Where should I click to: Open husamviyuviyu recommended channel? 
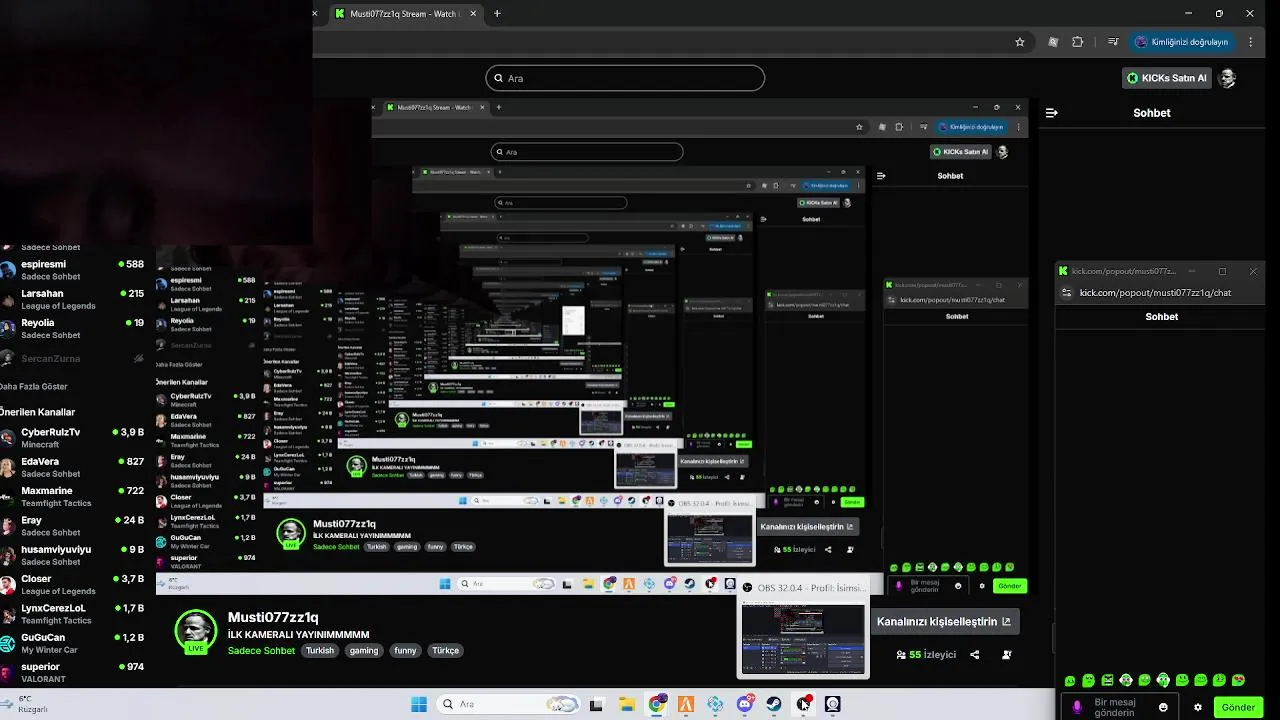(72, 555)
